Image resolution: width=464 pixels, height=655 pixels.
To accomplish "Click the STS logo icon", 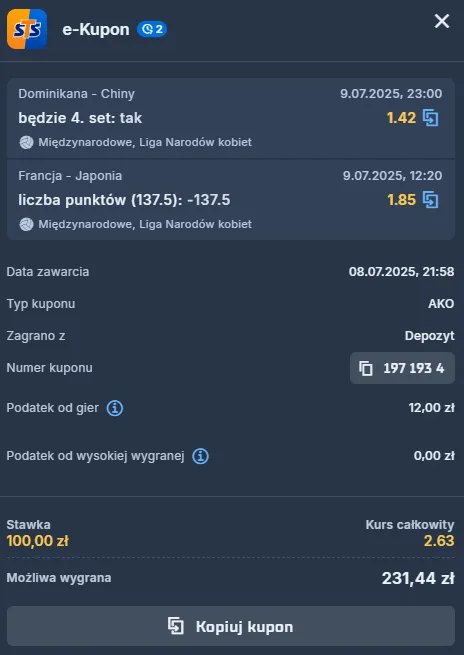I will click(x=27, y=29).
